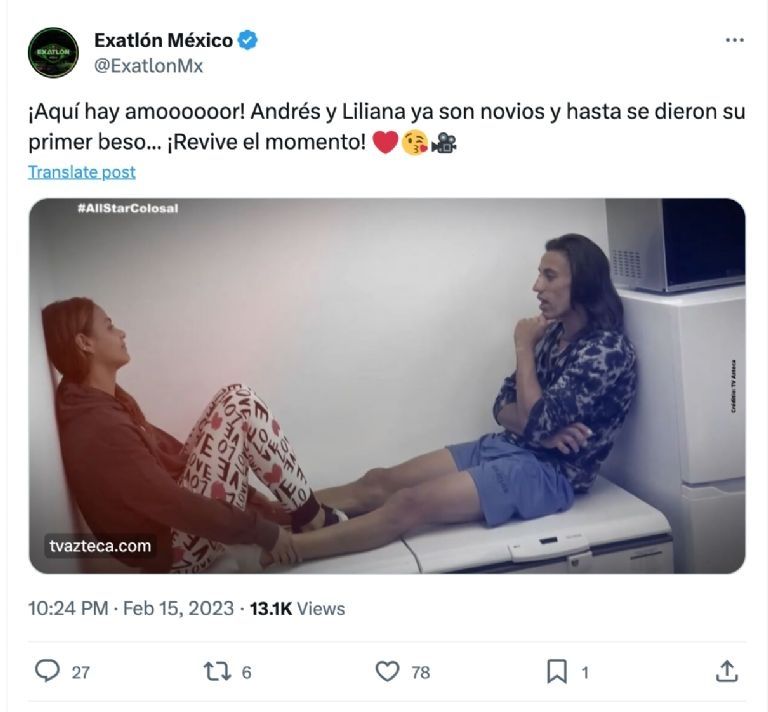This screenshot has width=768, height=712.
Task: Play the video of Andrés and Liliana
Action: pos(386,385)
